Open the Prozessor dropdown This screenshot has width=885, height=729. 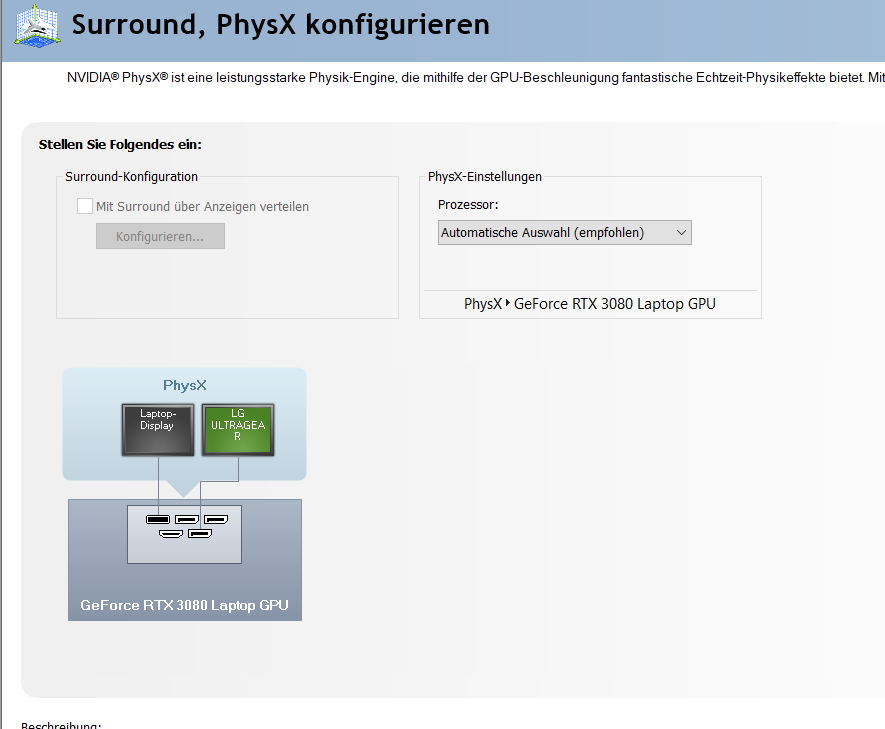[x=564, y=232]
